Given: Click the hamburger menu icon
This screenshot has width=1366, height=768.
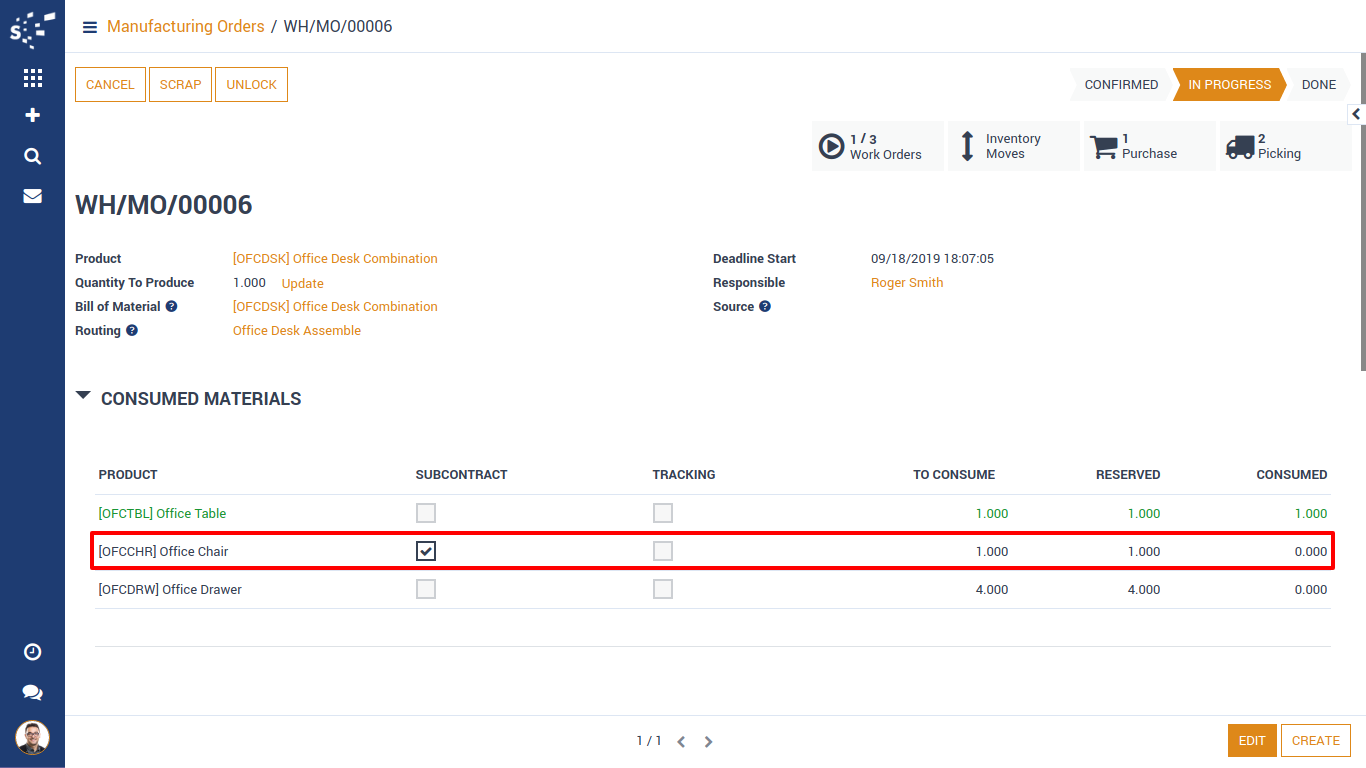Looking at the screenshot, I should point(90,27).
